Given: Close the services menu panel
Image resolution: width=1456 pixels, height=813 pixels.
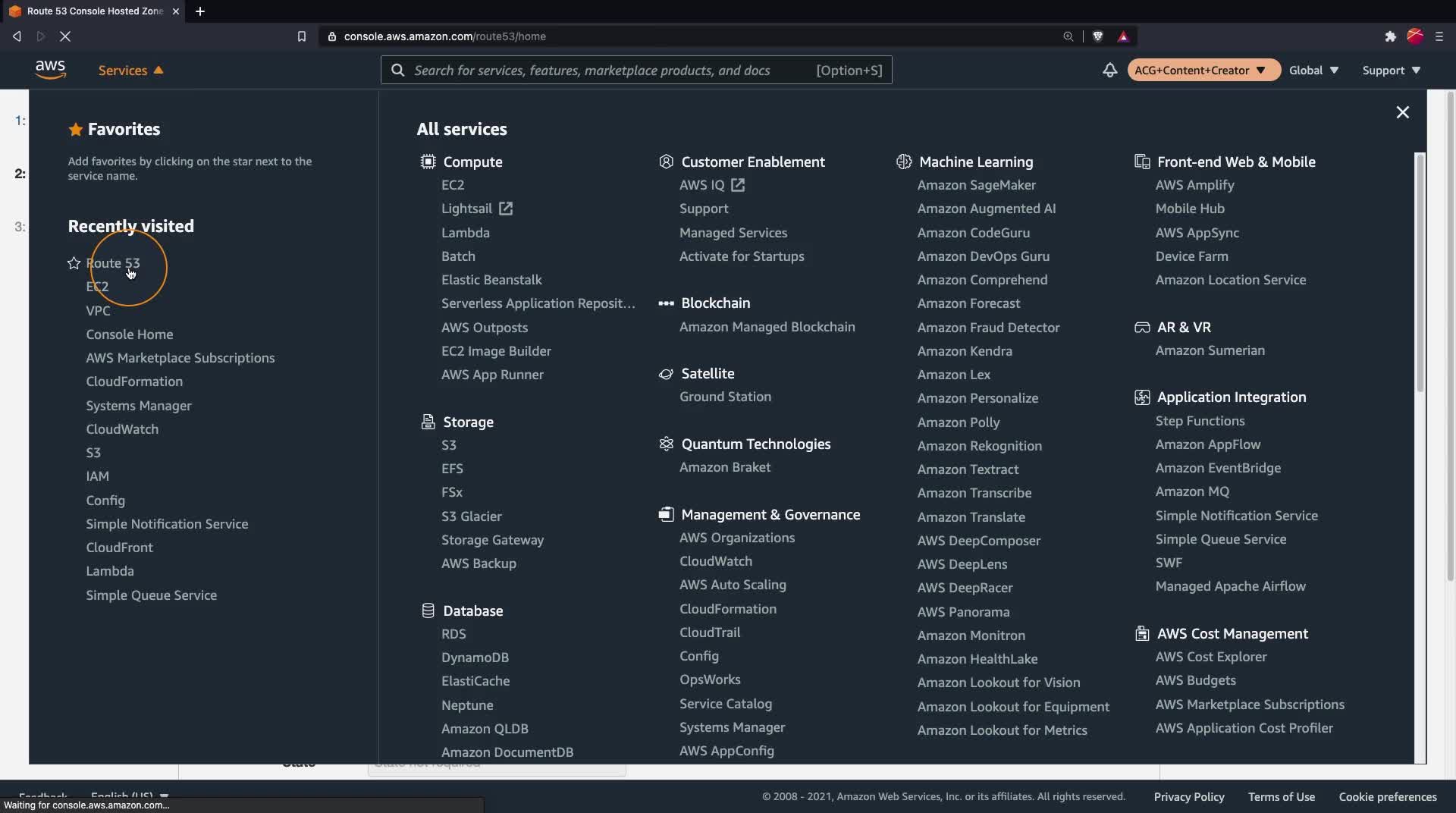Looking at the screenshot, I should (1402, 112).
